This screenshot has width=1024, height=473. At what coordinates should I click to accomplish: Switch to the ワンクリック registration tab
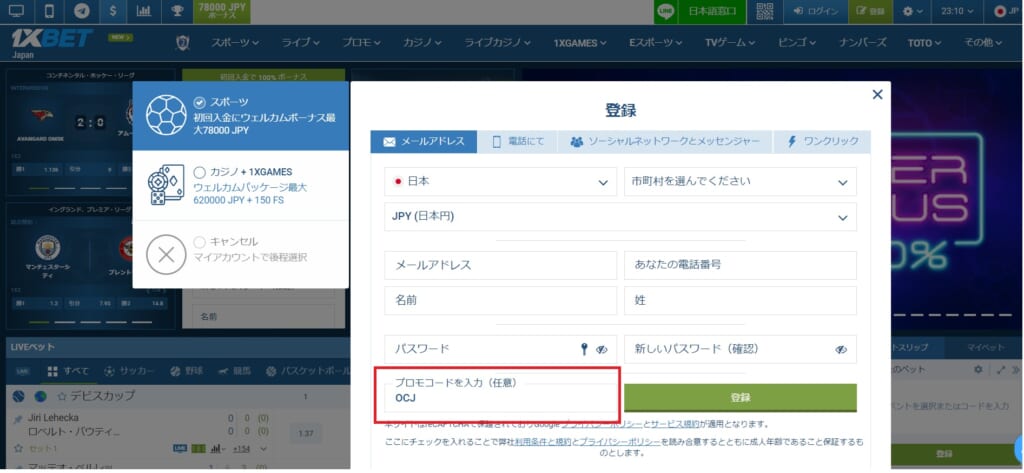822,142
